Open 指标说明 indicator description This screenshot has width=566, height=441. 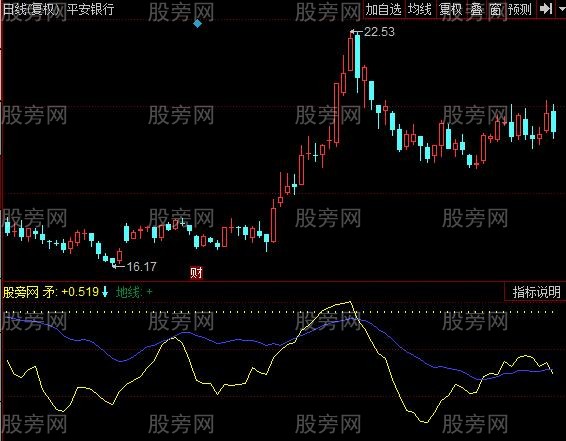click(x=536, y=292)
